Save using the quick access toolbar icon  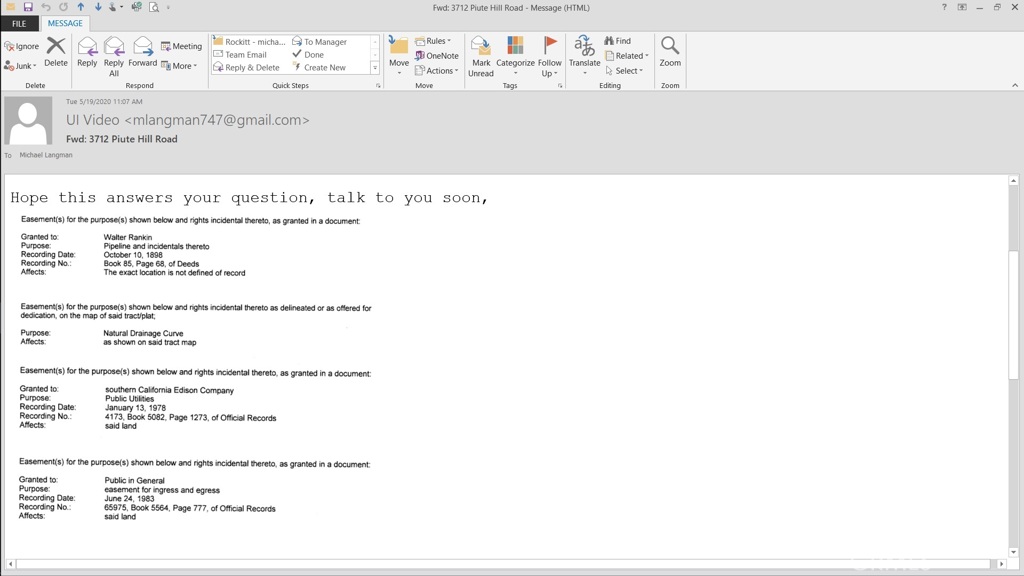28,7
